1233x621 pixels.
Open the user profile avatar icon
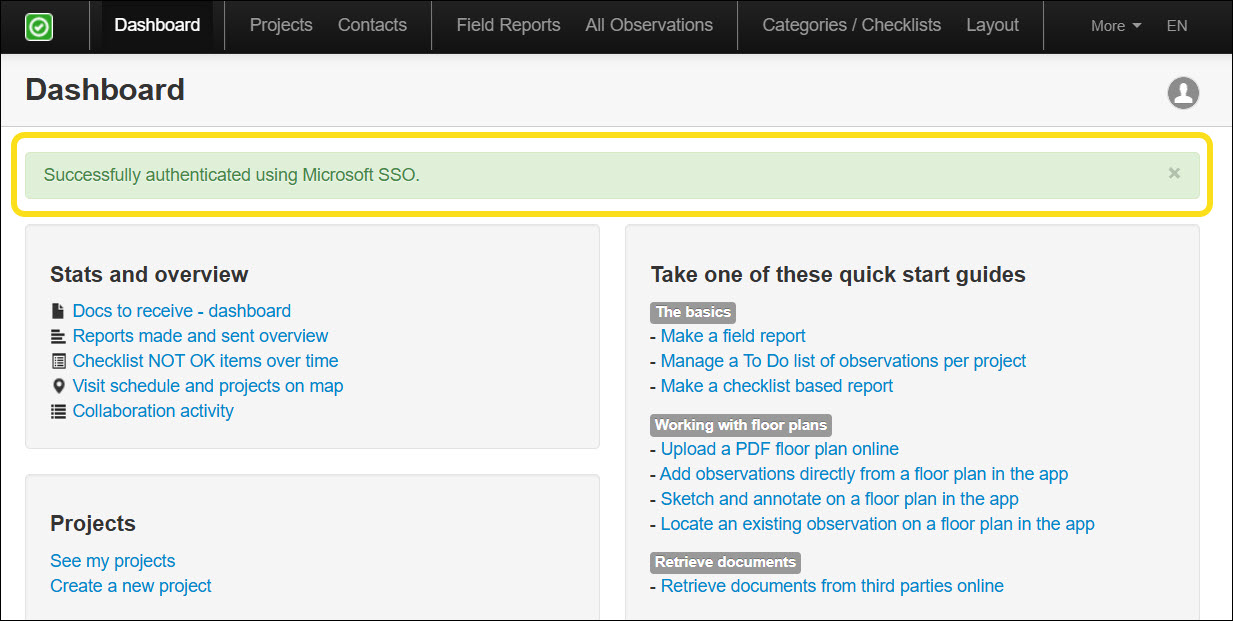[1183, 93]
